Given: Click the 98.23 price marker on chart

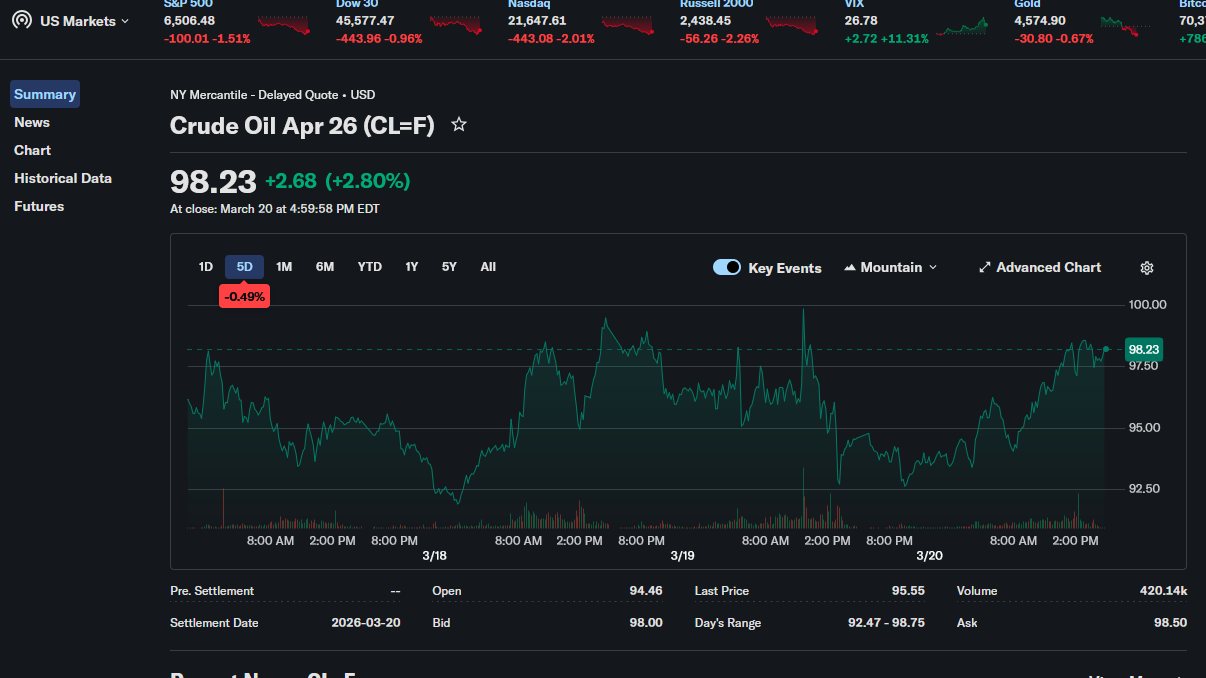Looking at the screenshot, I should pos(1143,349).
